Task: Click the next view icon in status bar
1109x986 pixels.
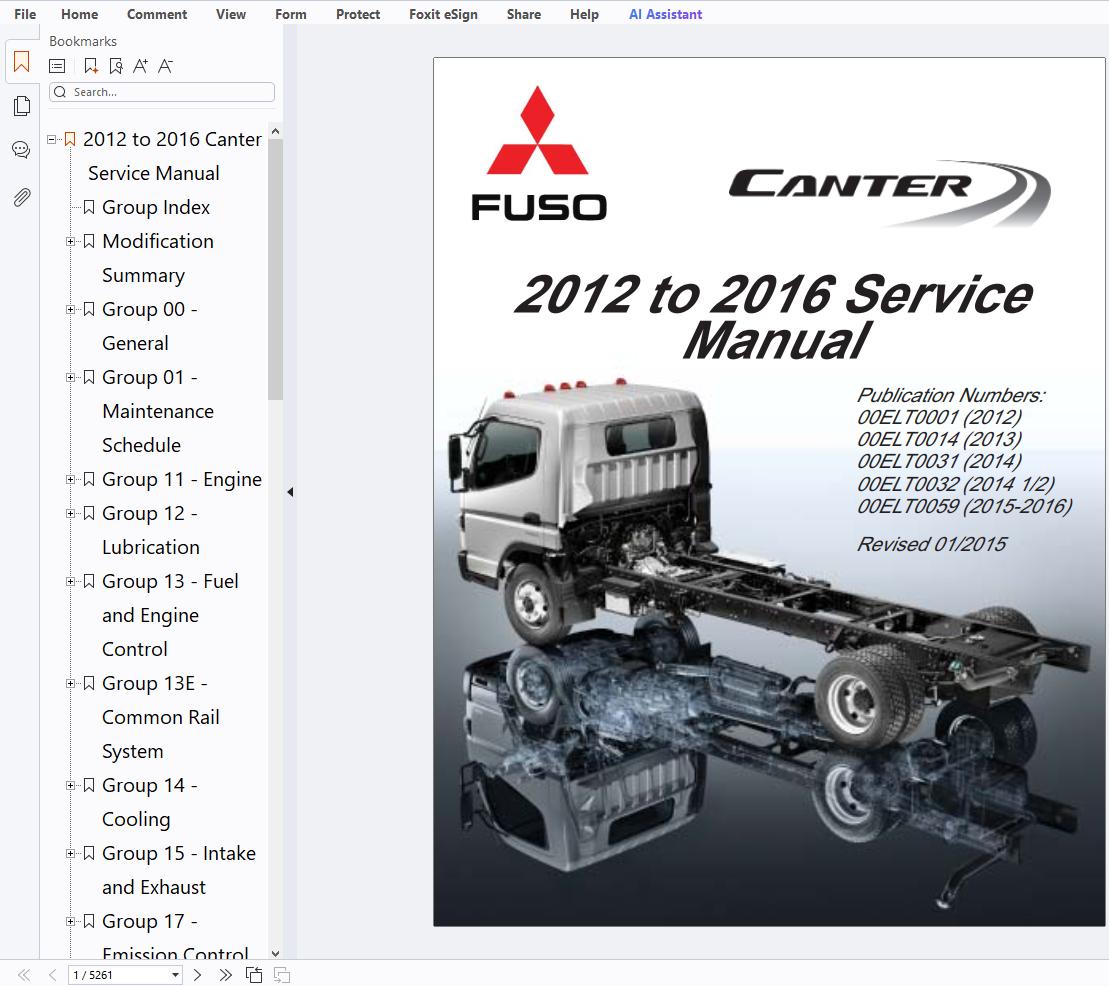Action: [x=281, y=975]
